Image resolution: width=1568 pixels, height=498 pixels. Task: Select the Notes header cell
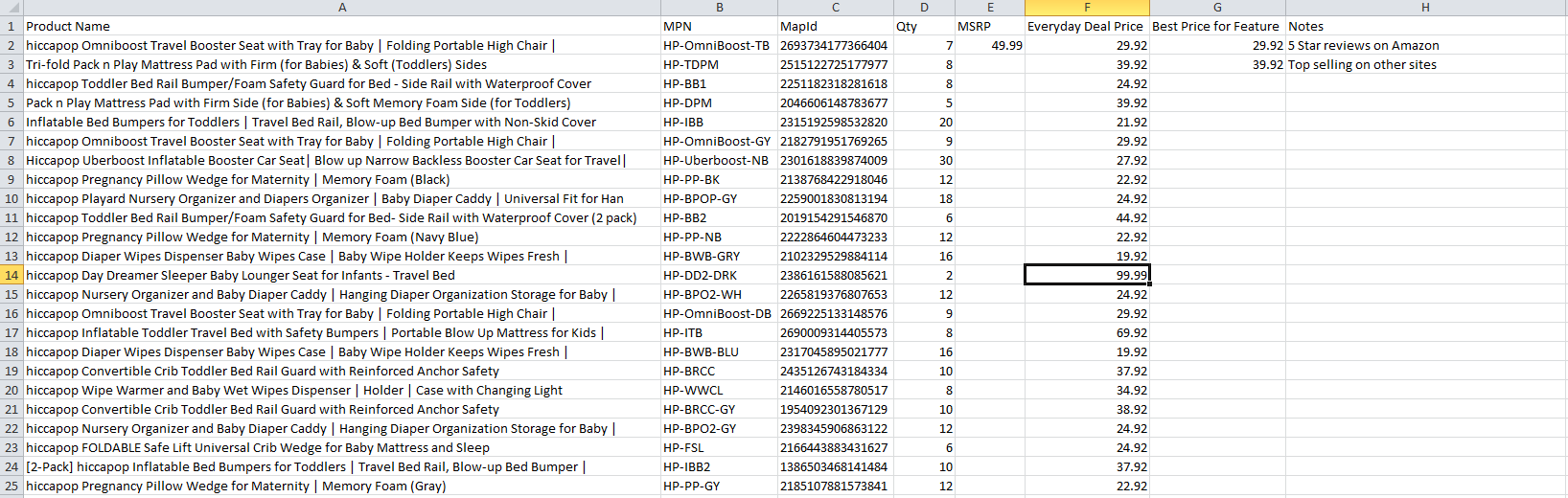pos(1426,26)
